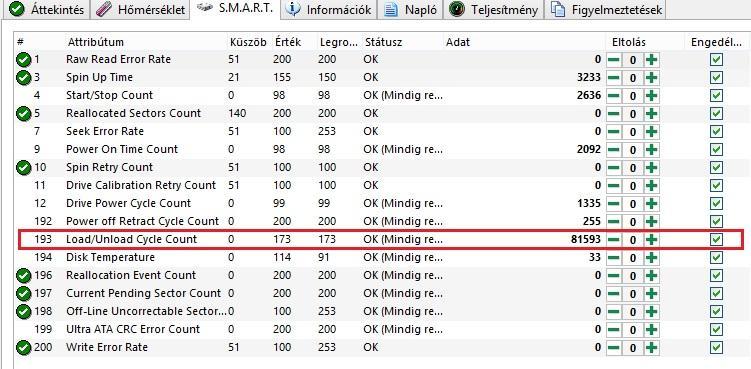Image resolution: width=751 pixels, height=369 pixels.
Task: Click minus offset for Raw Read Error Rate
Action: coord(614,60)
